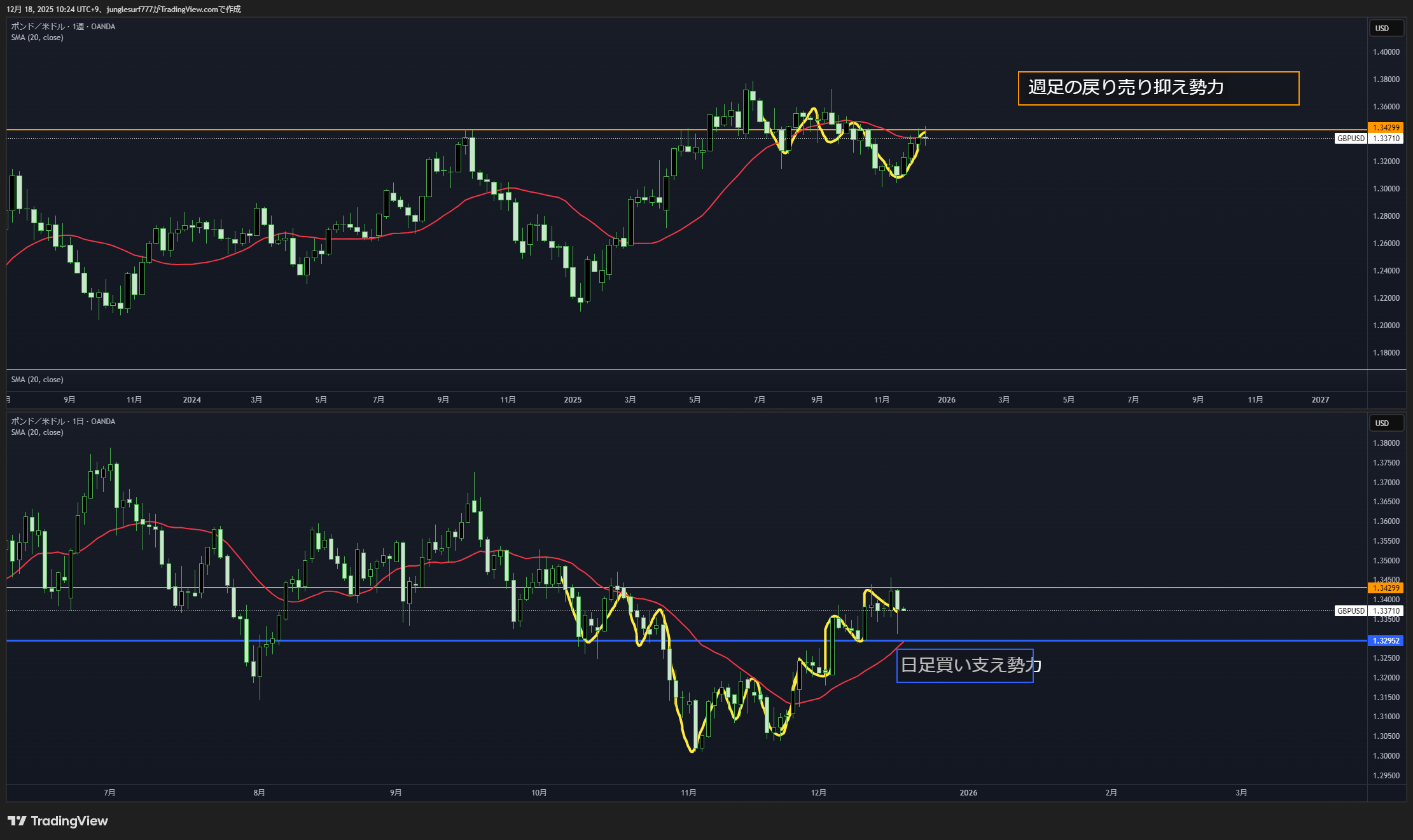Click the 1.40000 level on weekly price scale
Screen dimensions: 1413x840
coord(1386,52)
